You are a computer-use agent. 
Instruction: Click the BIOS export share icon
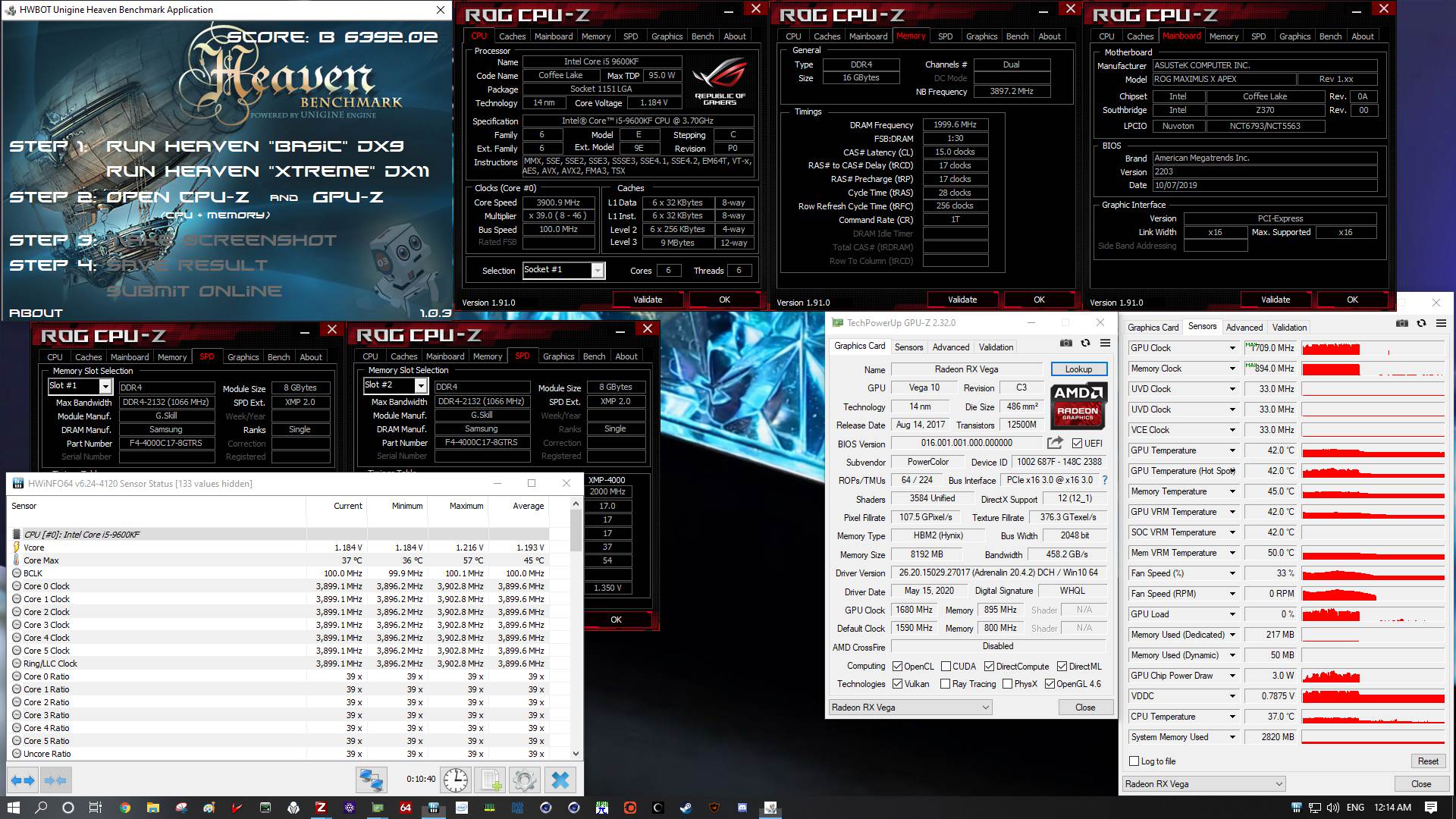click(x=1055, y=443)
